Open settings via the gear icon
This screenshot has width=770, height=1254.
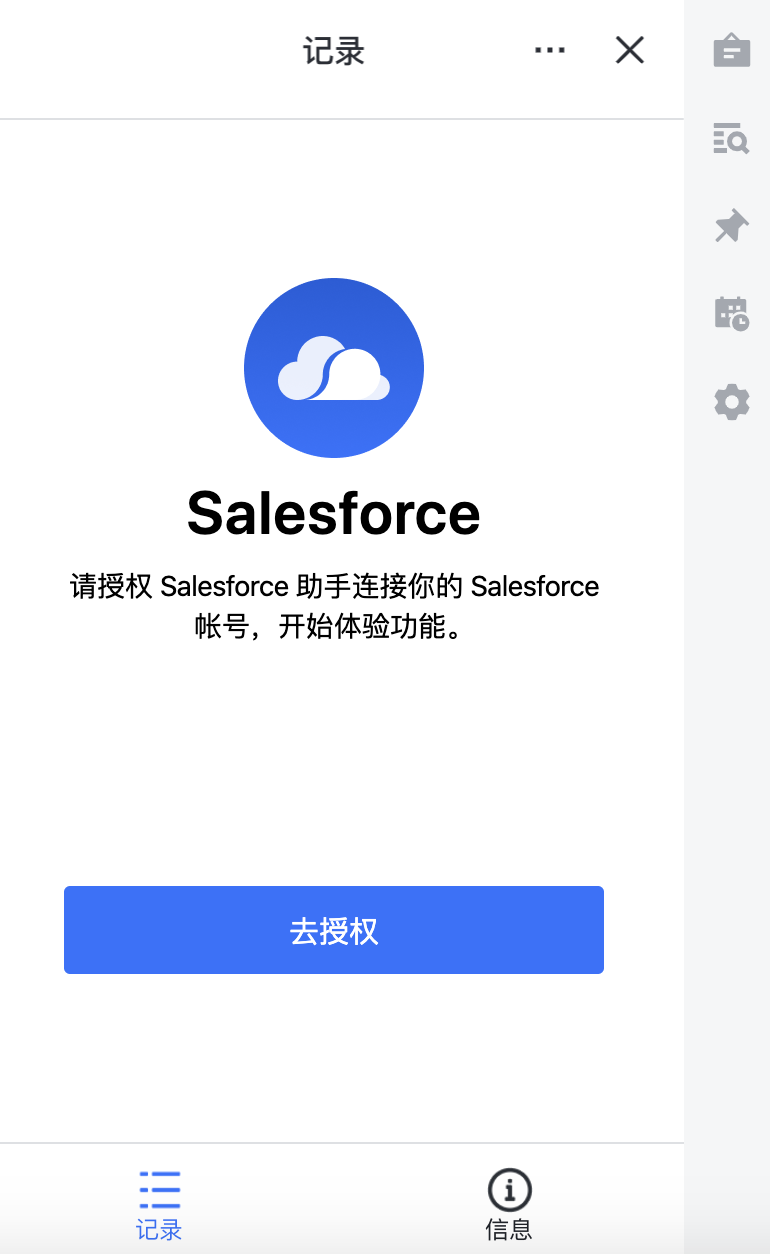click(731, 402)
